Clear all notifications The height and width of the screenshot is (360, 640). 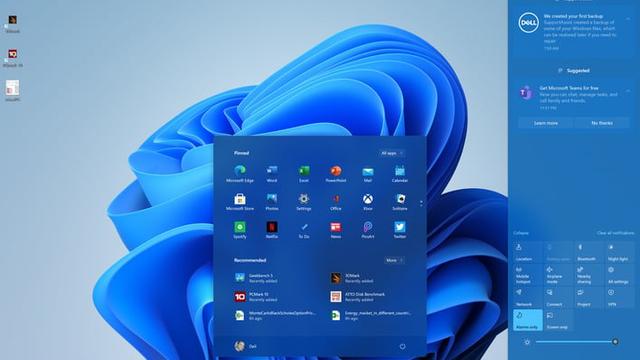[x=615, y=233]
